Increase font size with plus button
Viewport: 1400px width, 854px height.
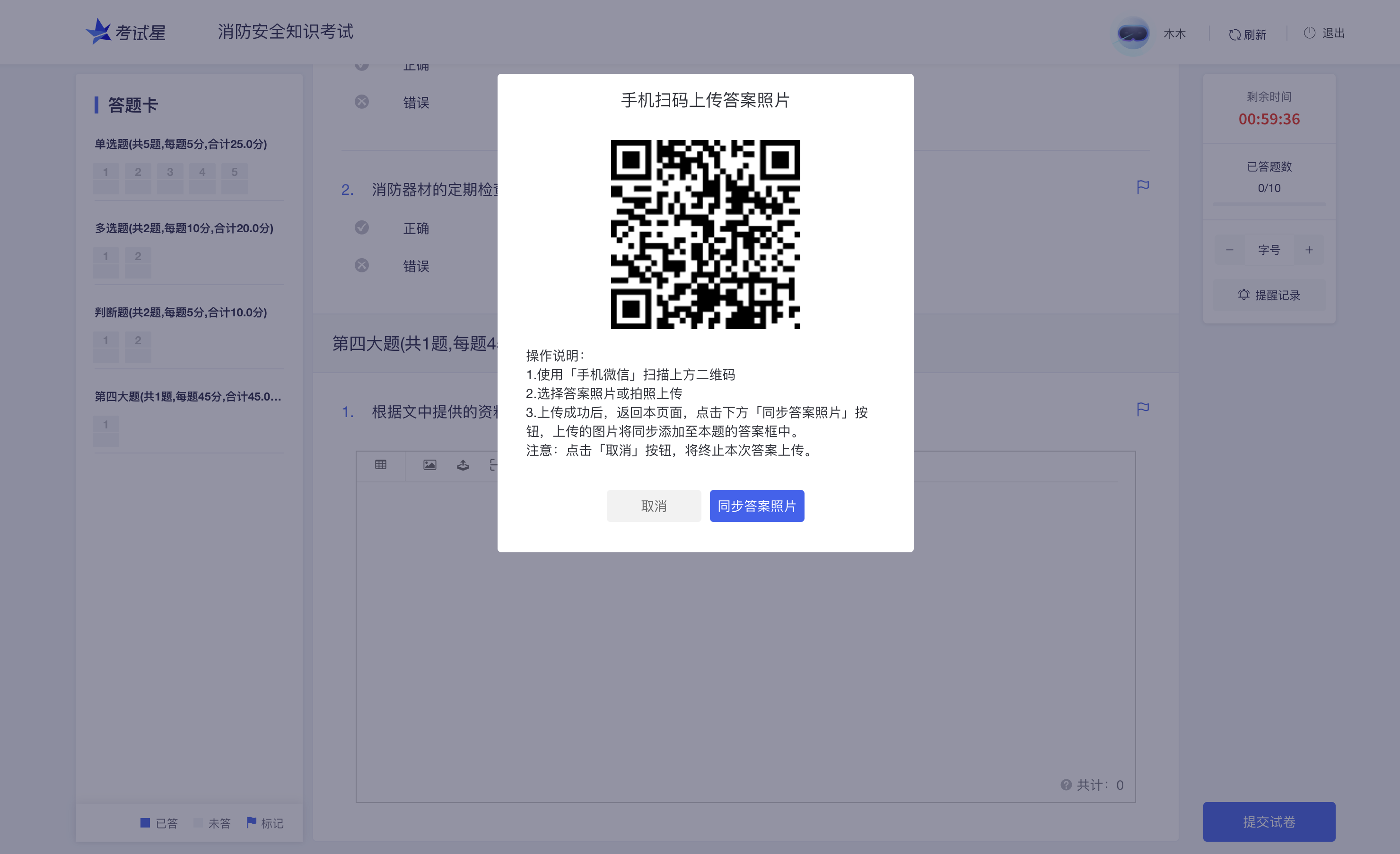coord(1309,250)
